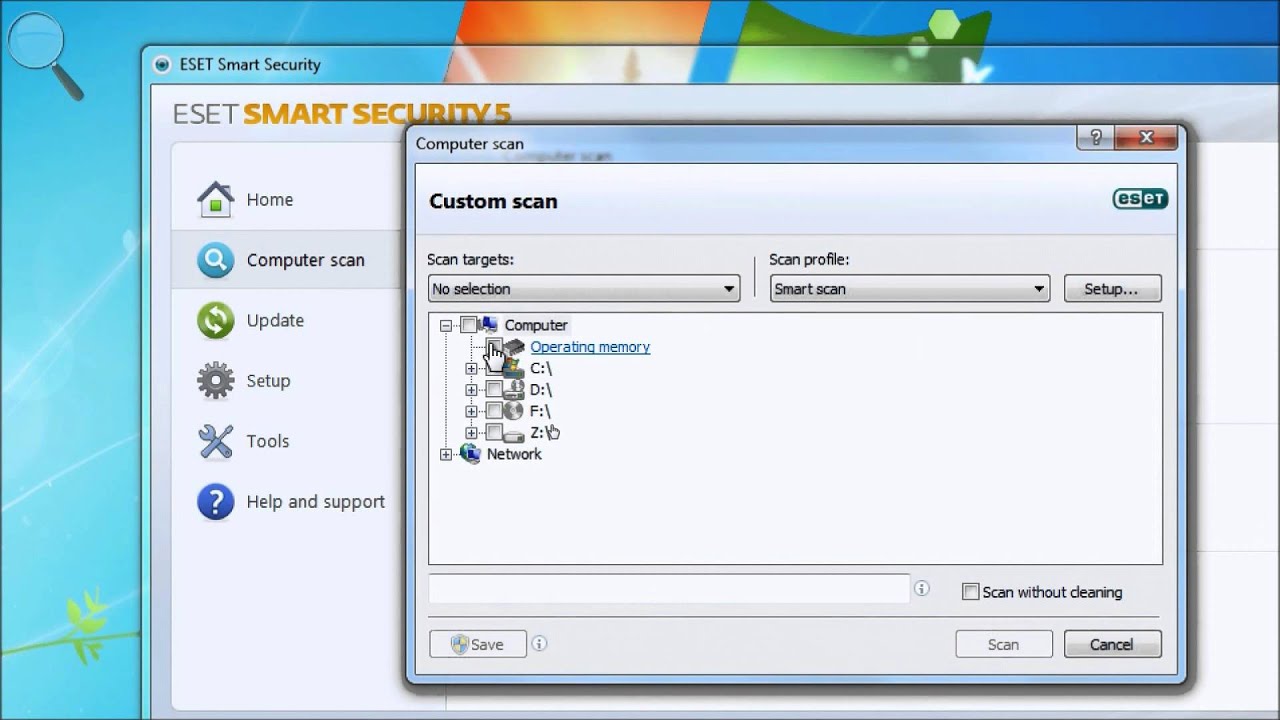Click the info icon beside the path field

[x=922, y=589]
